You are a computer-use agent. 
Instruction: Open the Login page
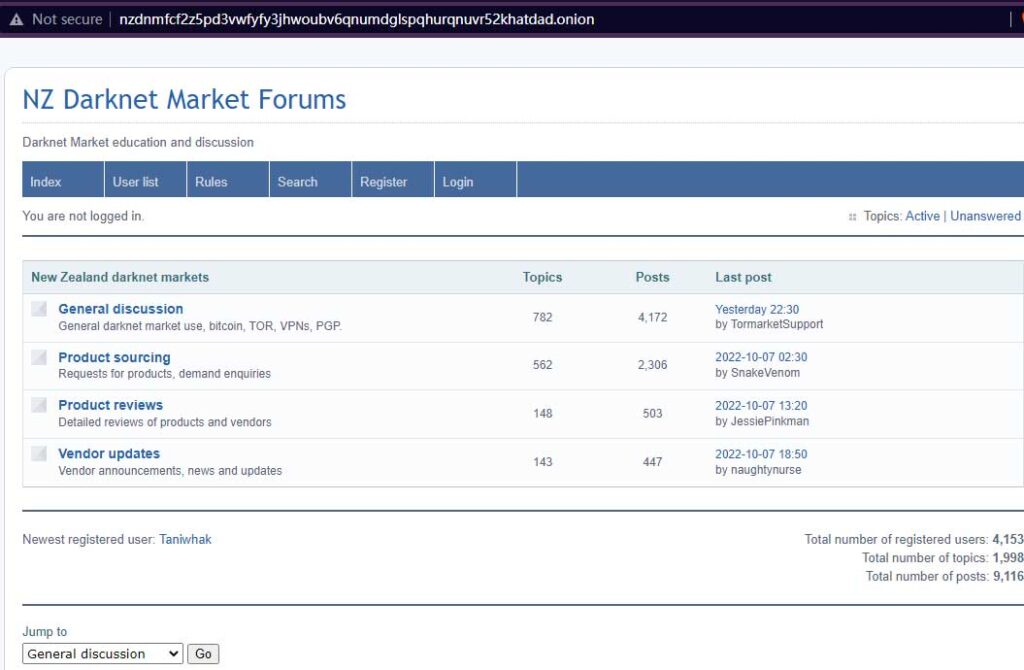tap(458, 182)
